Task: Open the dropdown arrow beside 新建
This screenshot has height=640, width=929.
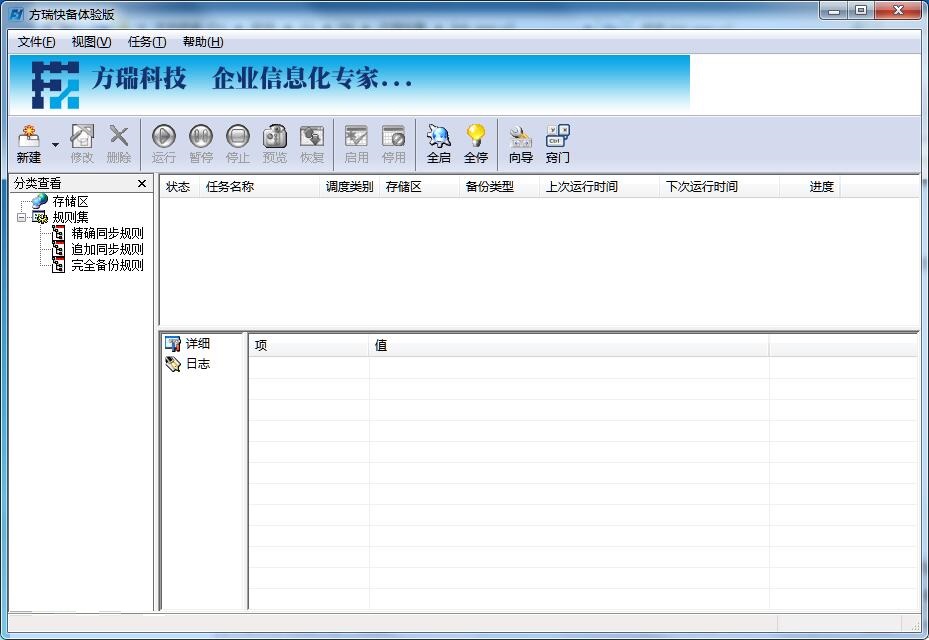Action: pos(55,144)
